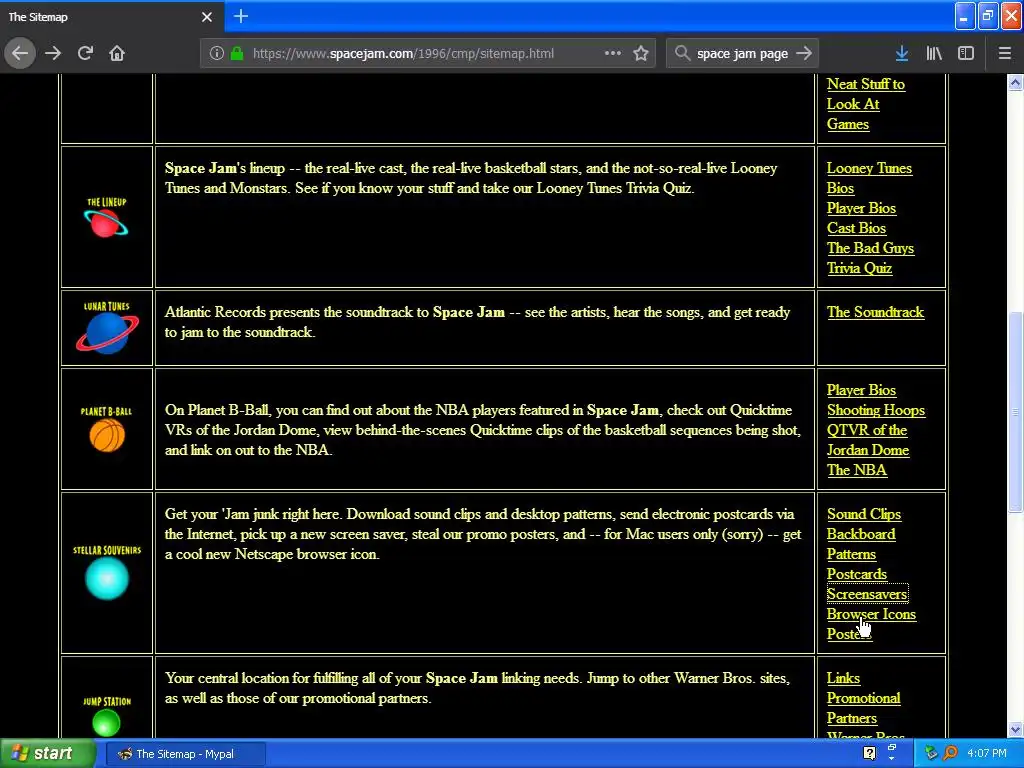This screenshot has height=768, width=1024.
Task: Open the Cast Bios link
Action: 856,229
